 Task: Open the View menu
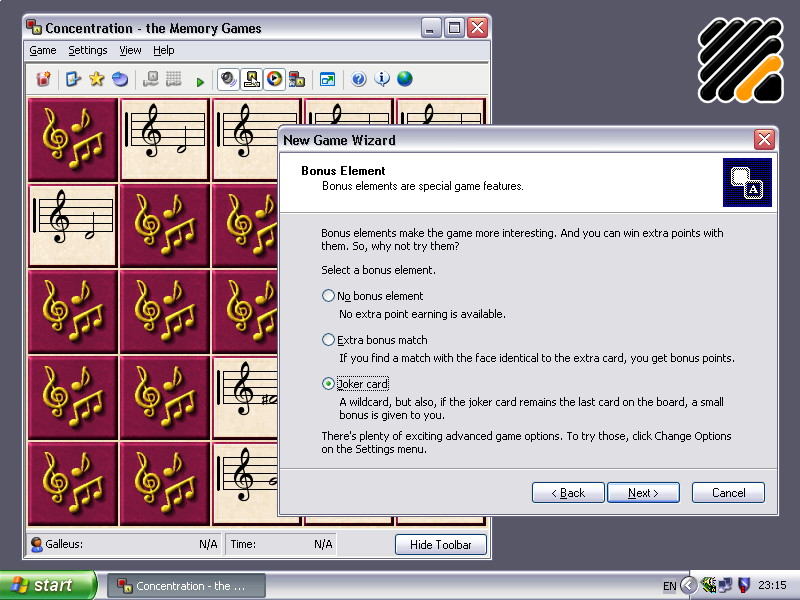pyautogui.click(x=130, y=50)
